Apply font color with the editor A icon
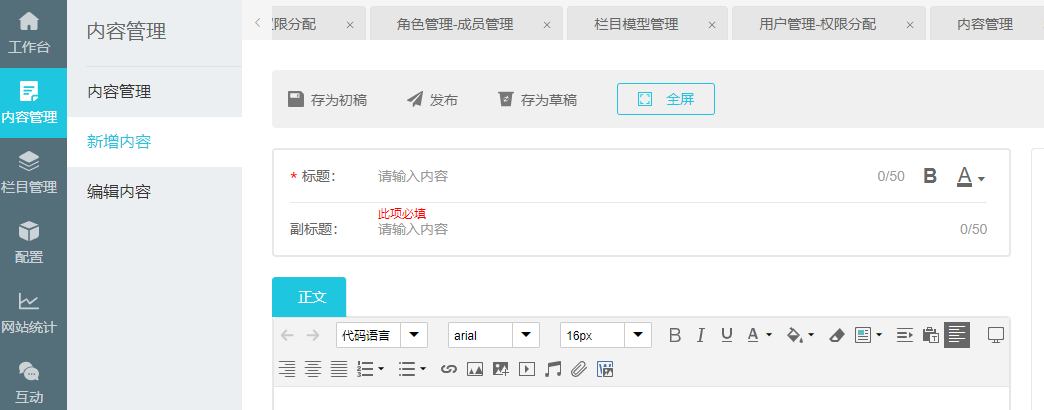The height and width of the screenshot is (410, 1044). click(753, 335)
